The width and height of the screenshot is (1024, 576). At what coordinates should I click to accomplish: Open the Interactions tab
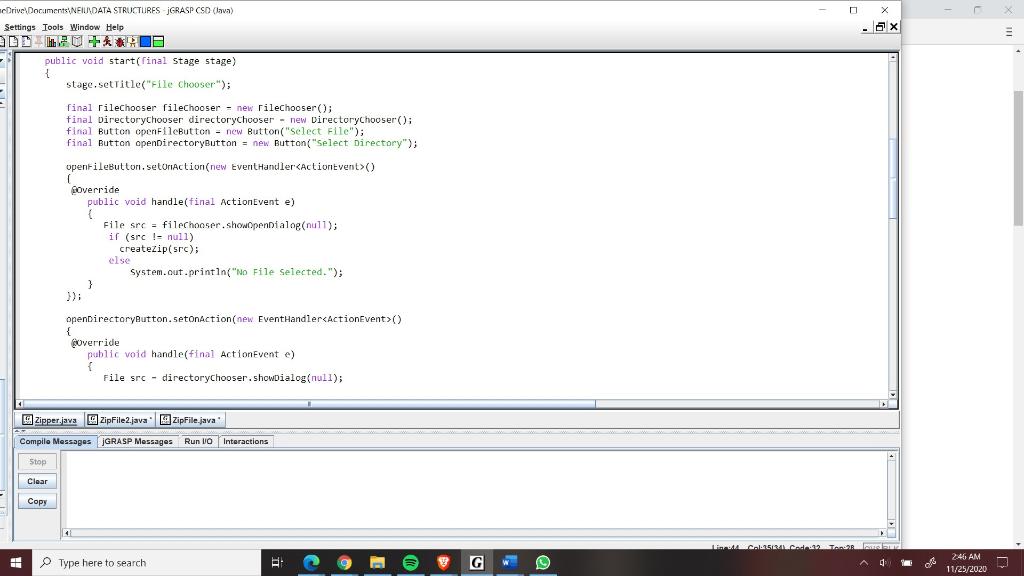coord(245,441)
